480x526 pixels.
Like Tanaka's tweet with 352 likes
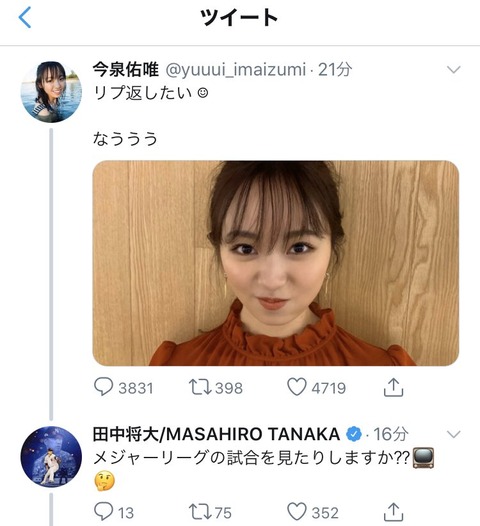(313, 512)
